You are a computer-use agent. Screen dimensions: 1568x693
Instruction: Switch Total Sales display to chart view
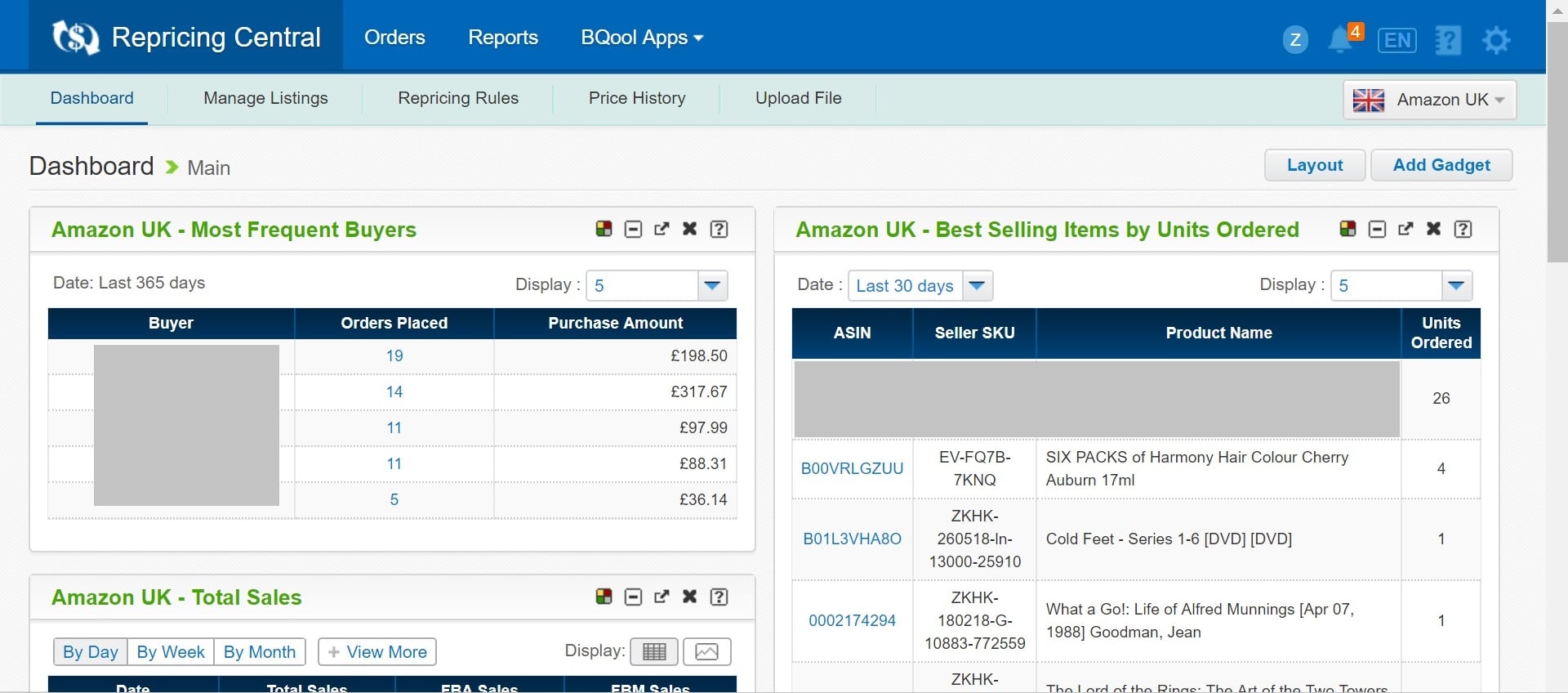click(706, 651)
